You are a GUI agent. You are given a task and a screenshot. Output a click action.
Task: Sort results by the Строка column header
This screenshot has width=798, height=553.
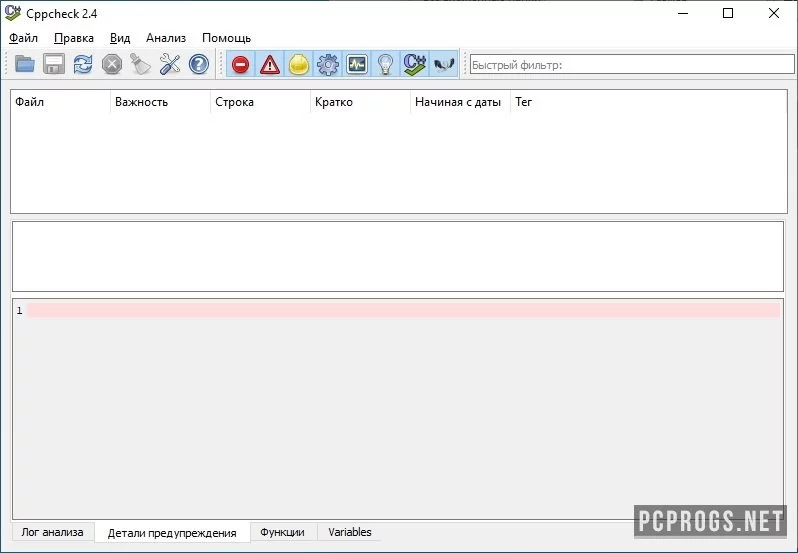260,102
